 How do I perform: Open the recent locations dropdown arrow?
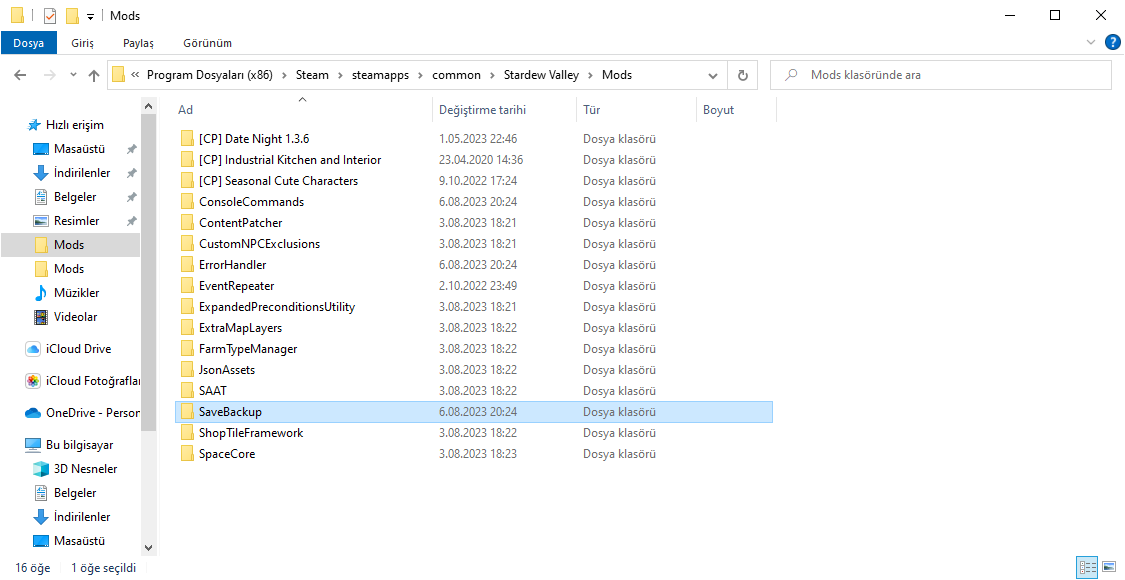[x=73, y=75]
